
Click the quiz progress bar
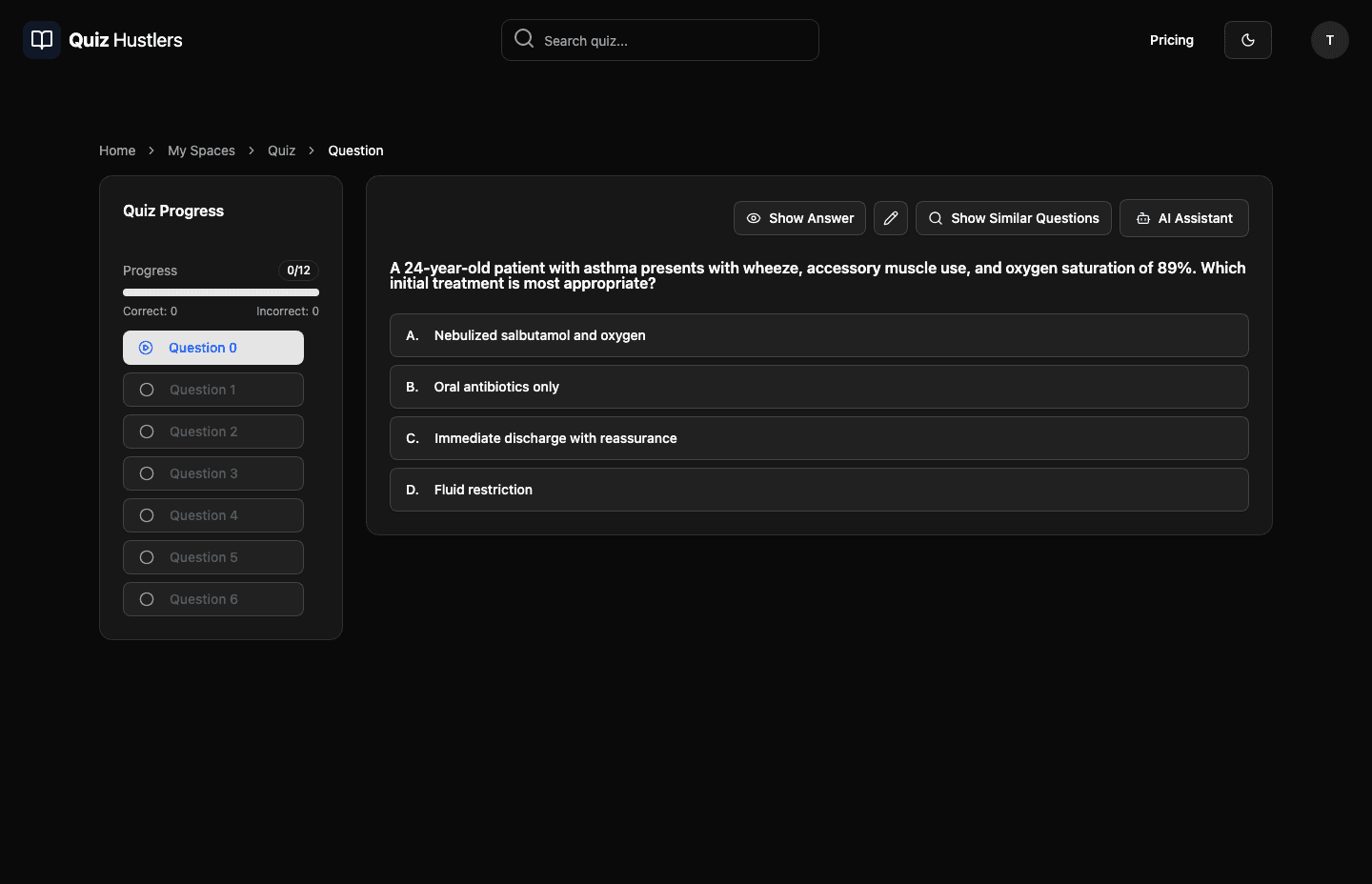click(221, 292)
